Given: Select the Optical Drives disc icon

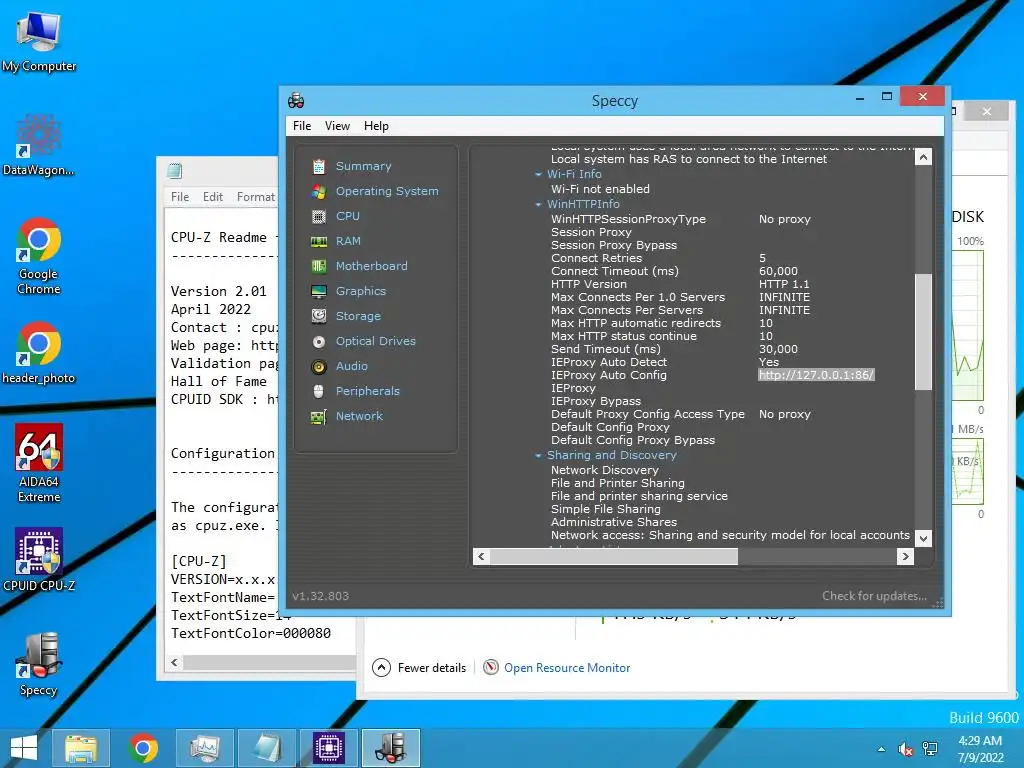Looking at the screenshot, I should pyautogui.click(x=319, y=342).
